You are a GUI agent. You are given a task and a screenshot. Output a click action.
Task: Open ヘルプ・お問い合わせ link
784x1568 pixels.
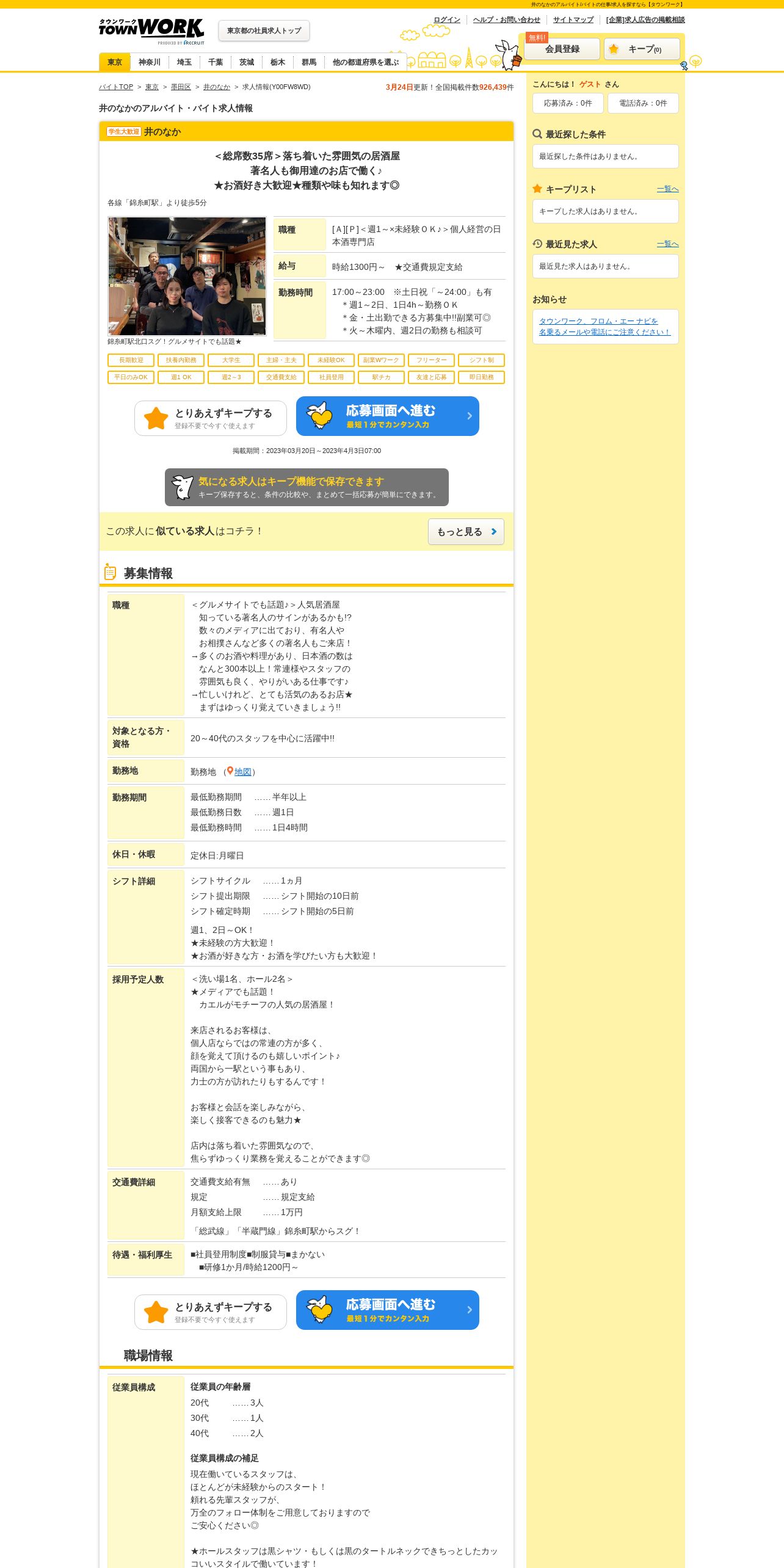tap(507, 20)
